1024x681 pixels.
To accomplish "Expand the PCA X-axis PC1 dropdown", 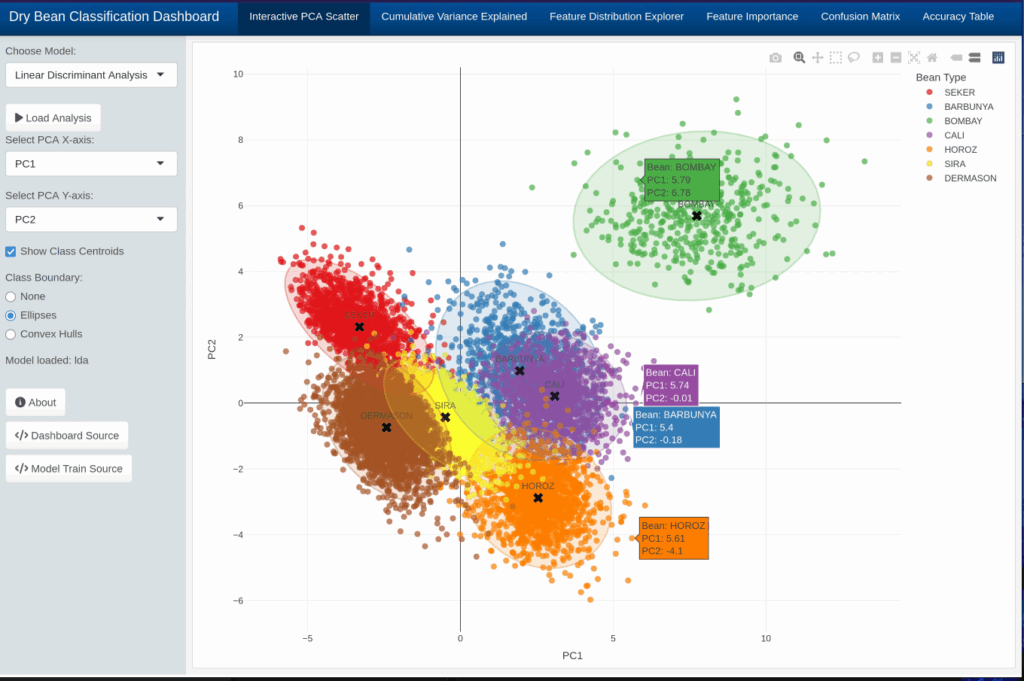I will [x=91, y=164].
